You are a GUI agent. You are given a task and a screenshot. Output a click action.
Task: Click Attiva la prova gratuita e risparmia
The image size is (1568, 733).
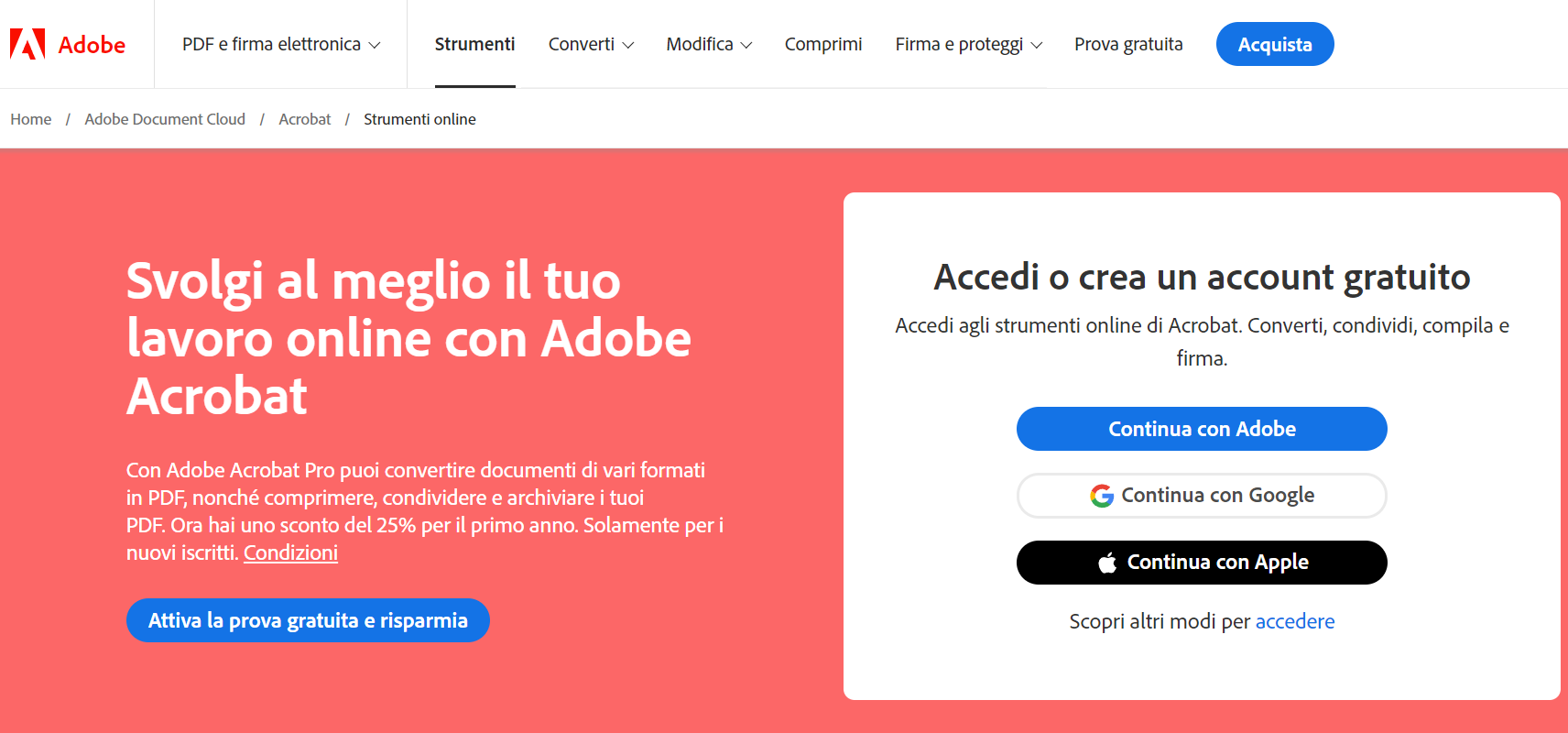click(308, 620)
